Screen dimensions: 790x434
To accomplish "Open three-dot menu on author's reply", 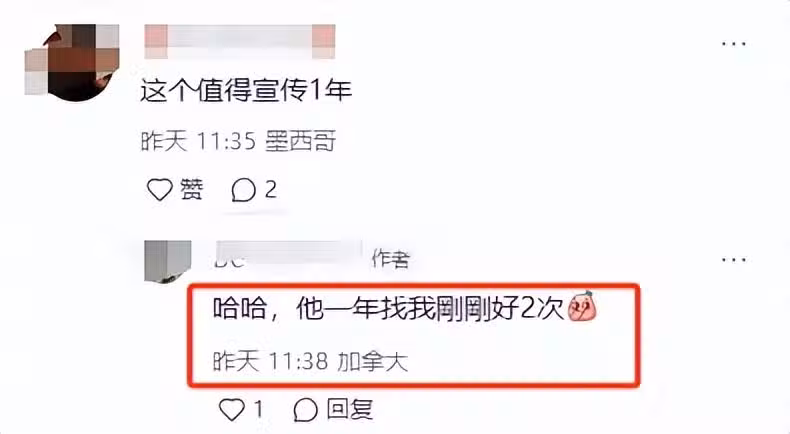I will click(734, 260).
